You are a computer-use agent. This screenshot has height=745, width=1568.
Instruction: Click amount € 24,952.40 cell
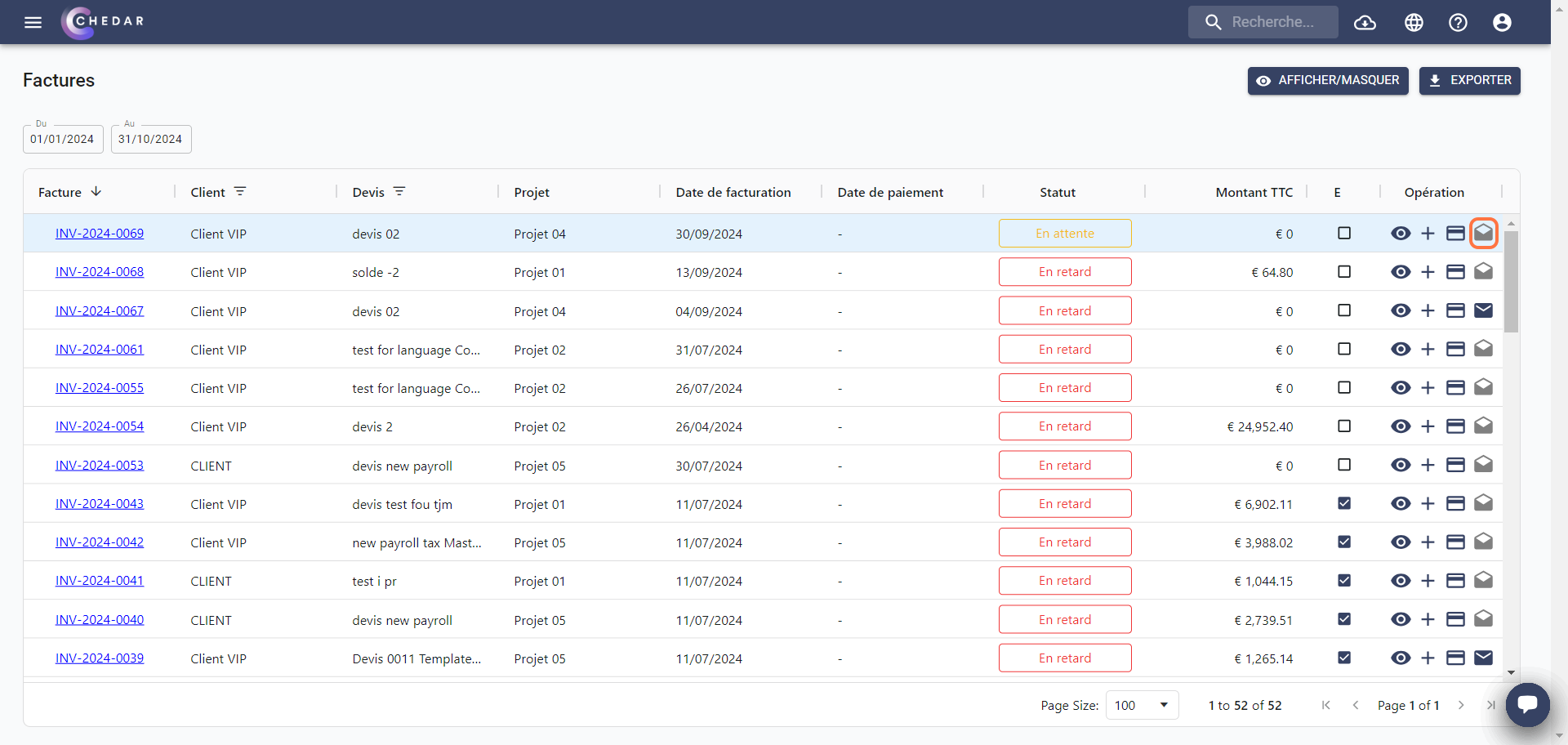[1260, 426]
